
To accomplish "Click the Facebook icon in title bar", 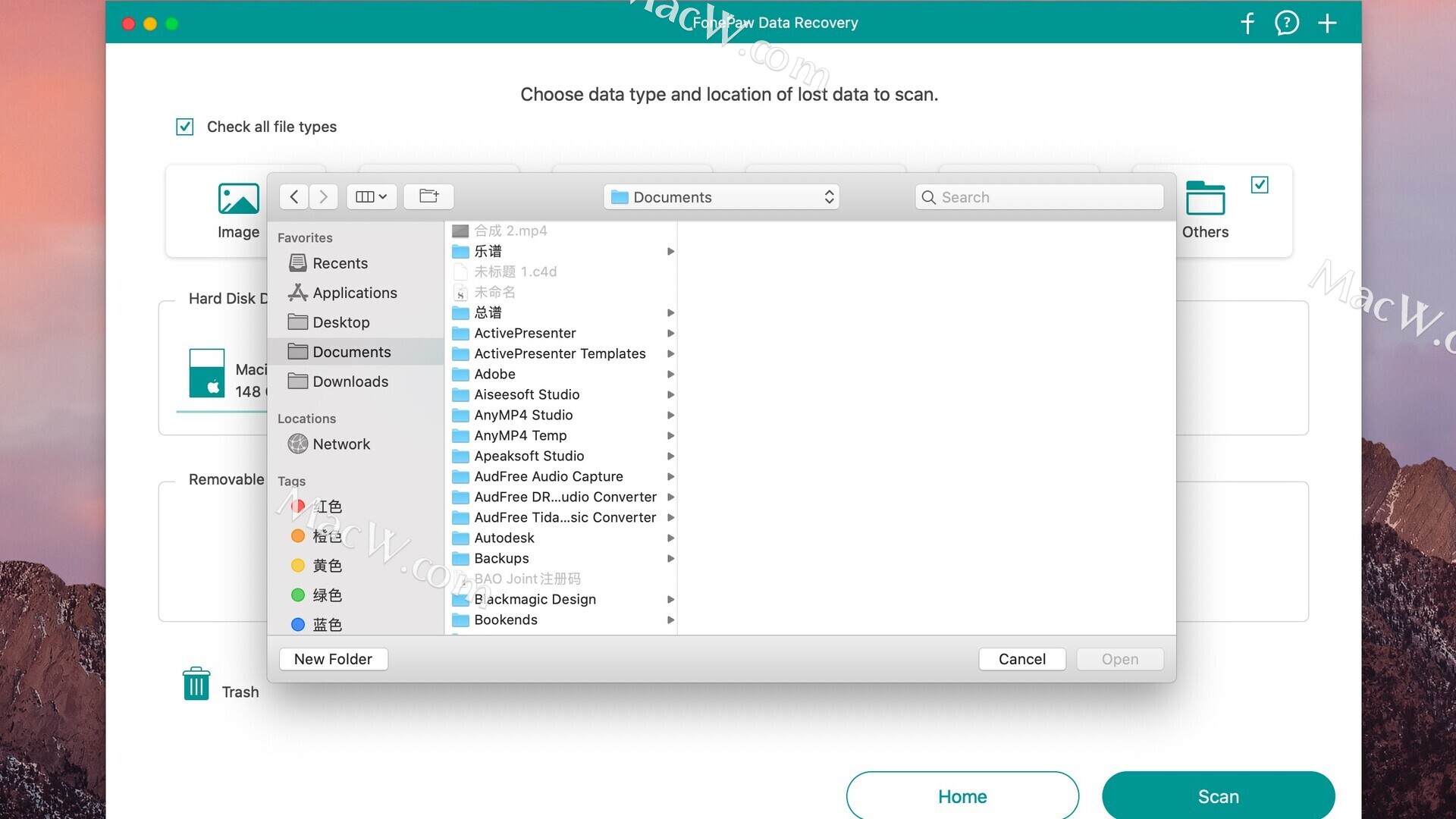I will click(x=1247, y=23).
